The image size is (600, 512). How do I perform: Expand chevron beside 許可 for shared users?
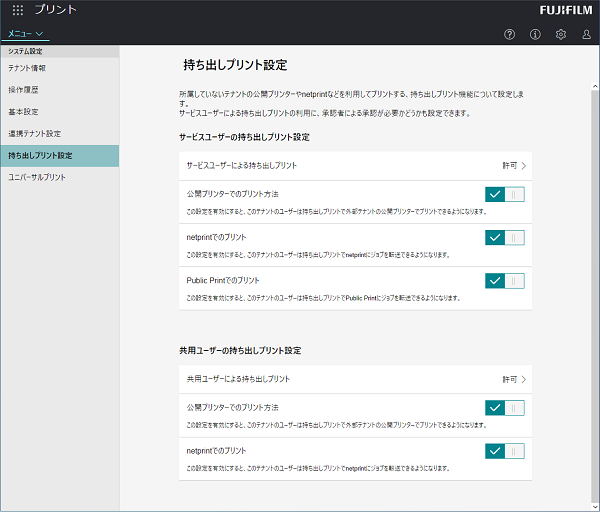523,379
